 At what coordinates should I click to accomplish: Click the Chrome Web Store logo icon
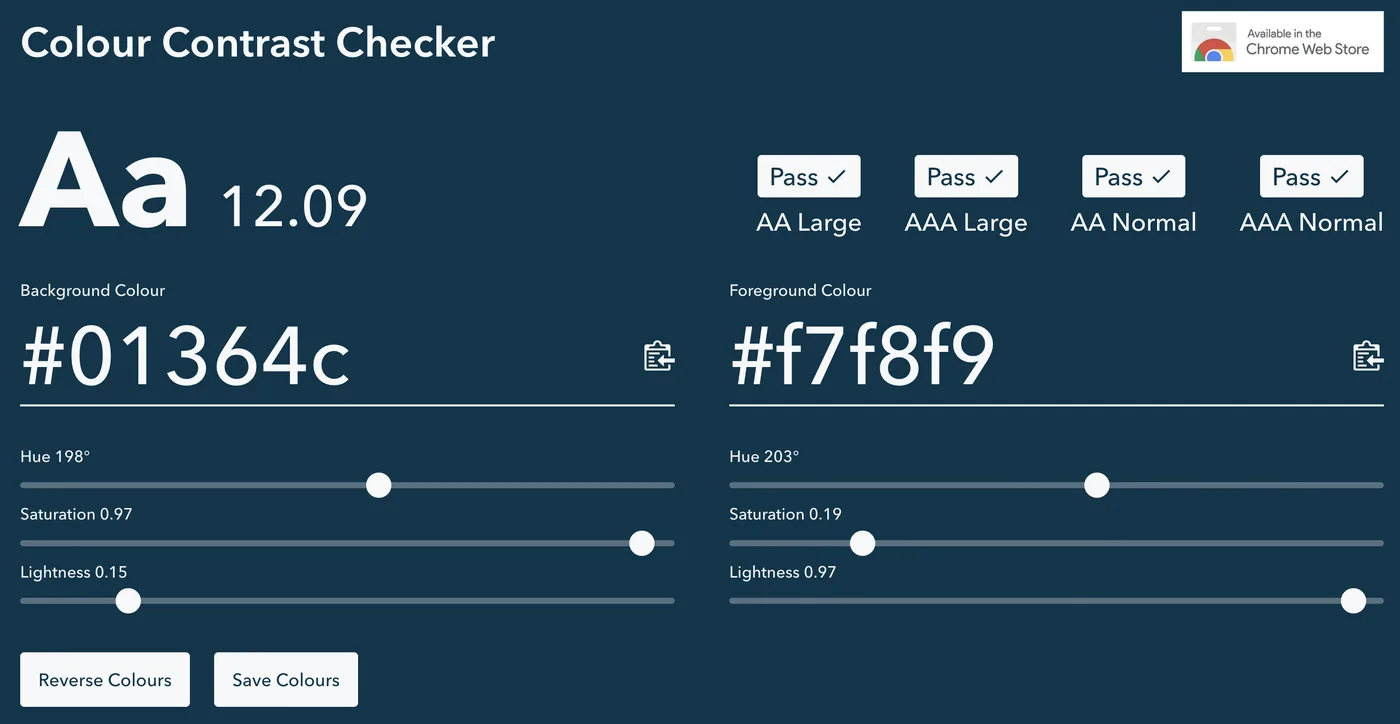click(x=1213, y=43)
